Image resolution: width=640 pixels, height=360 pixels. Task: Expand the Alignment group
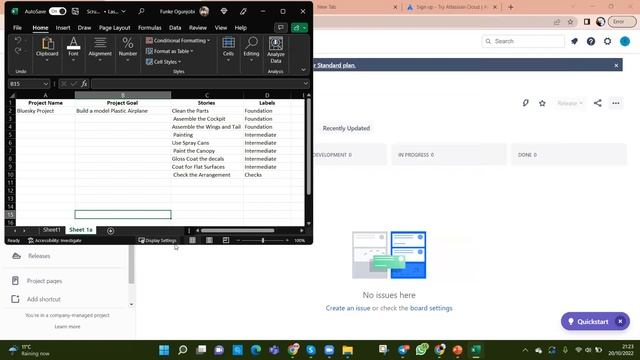(100, 49)
